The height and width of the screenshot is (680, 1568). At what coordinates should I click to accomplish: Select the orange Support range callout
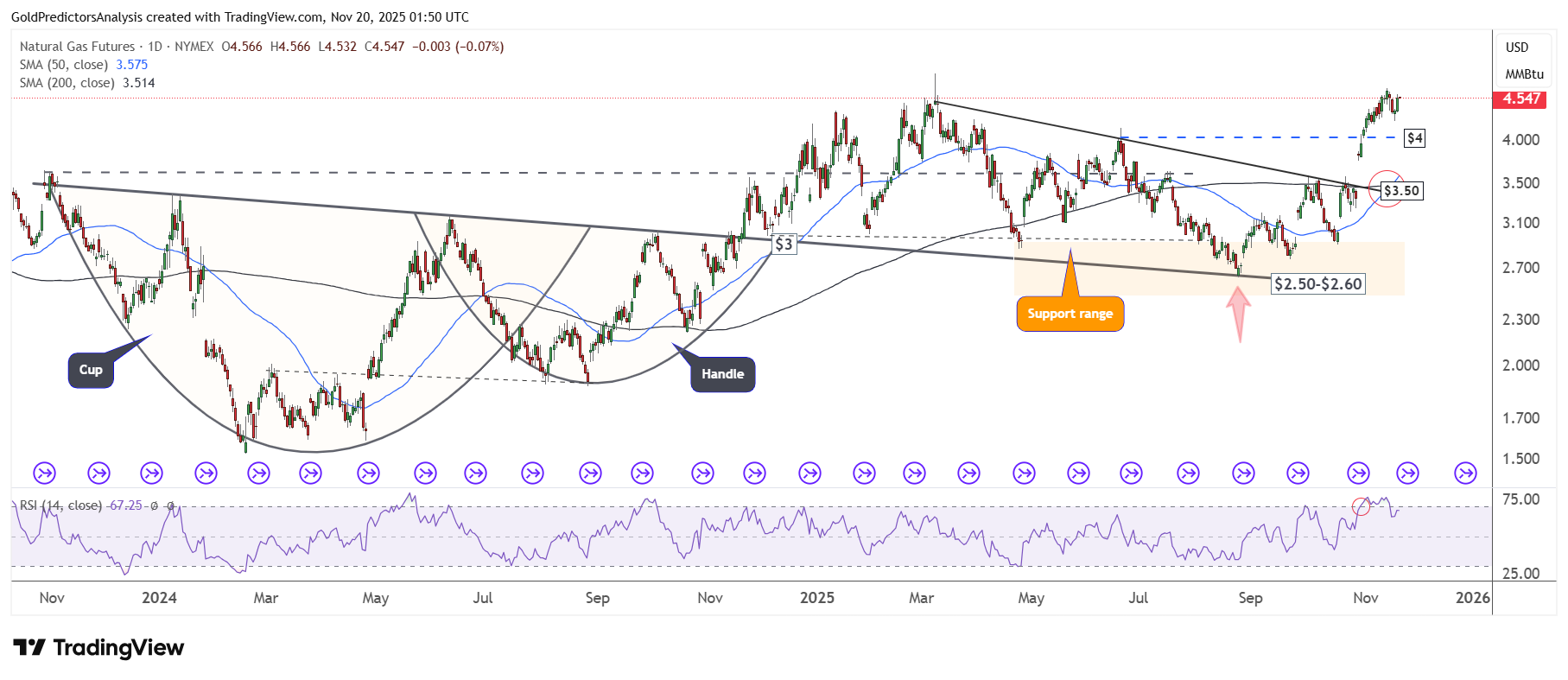click(1070, 314)
